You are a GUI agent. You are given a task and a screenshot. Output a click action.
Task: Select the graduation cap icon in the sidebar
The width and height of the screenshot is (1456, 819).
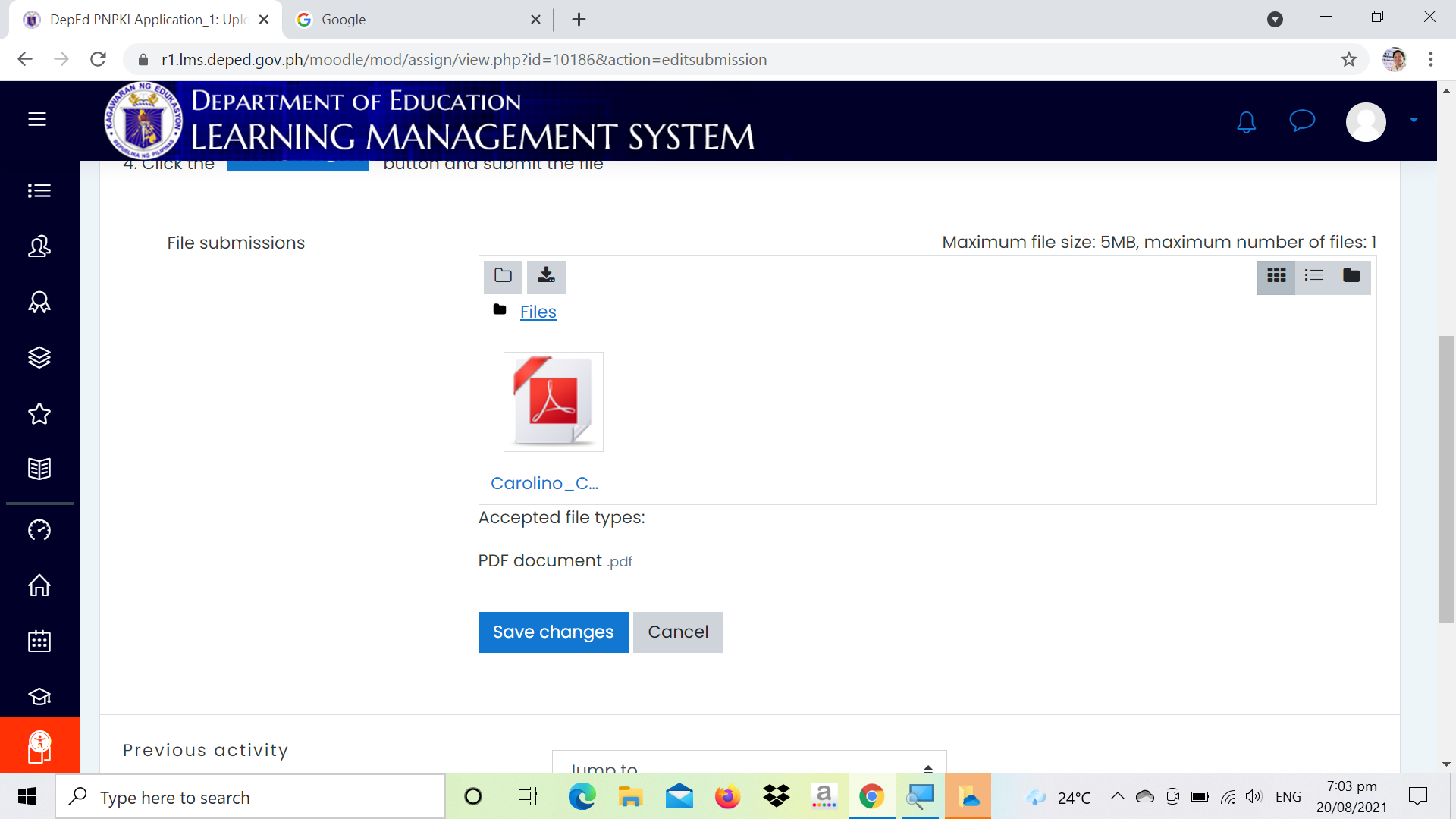(39, 697)
